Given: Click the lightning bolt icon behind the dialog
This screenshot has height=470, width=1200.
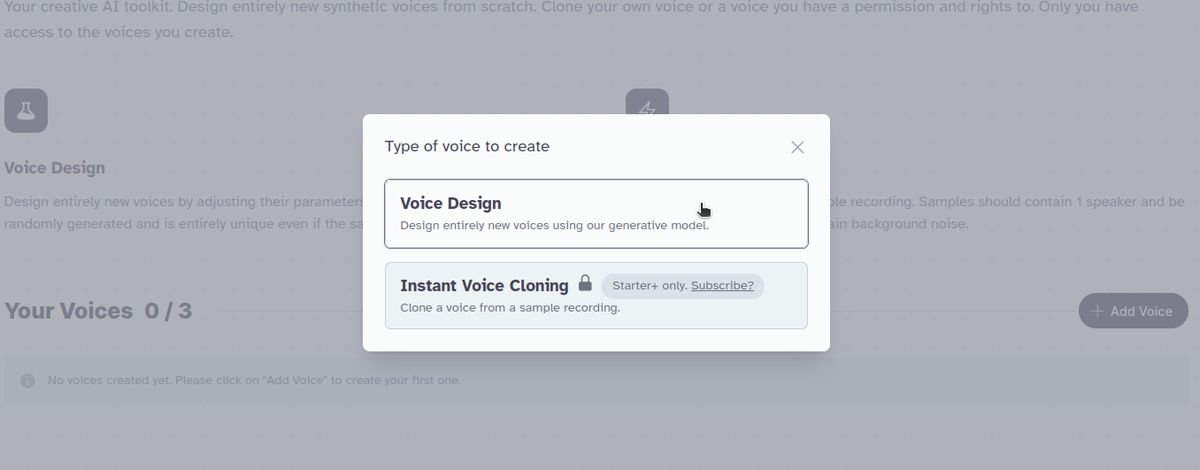Looking at the screenshot, I should coord(647,104).
